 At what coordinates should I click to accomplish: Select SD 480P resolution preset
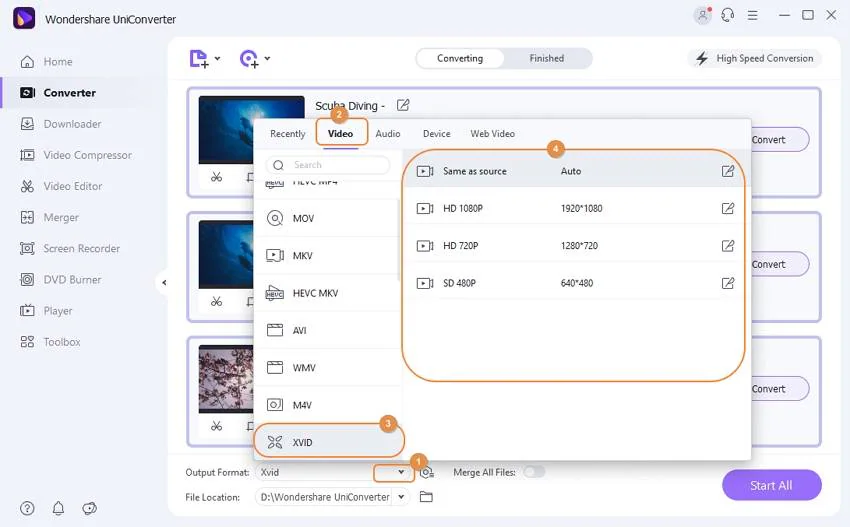(x=575, y=283)
